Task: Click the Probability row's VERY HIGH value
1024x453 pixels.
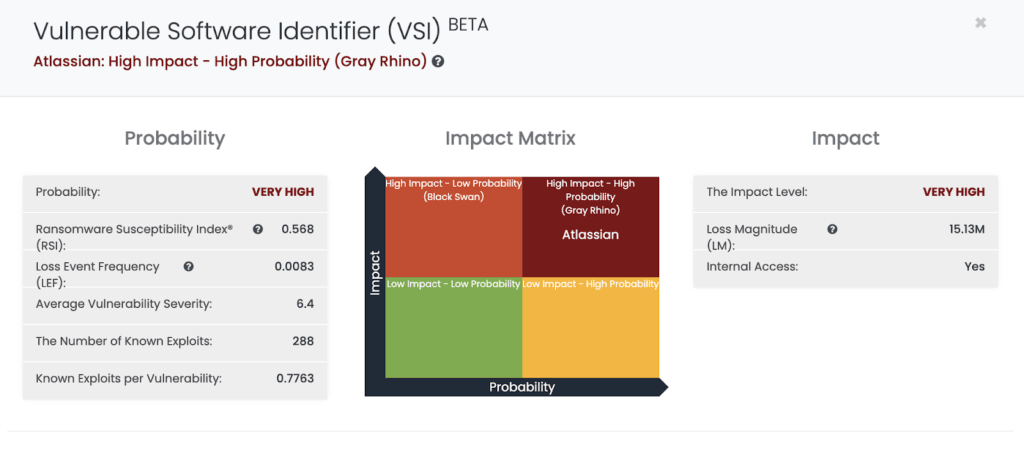Action: [282, 192]
